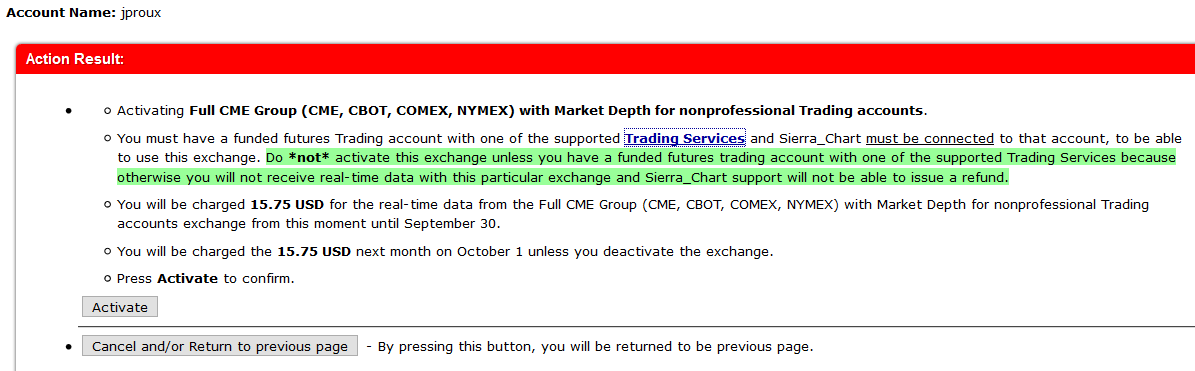Click the bold Activate word in the confirm instruction

[187, 279]
